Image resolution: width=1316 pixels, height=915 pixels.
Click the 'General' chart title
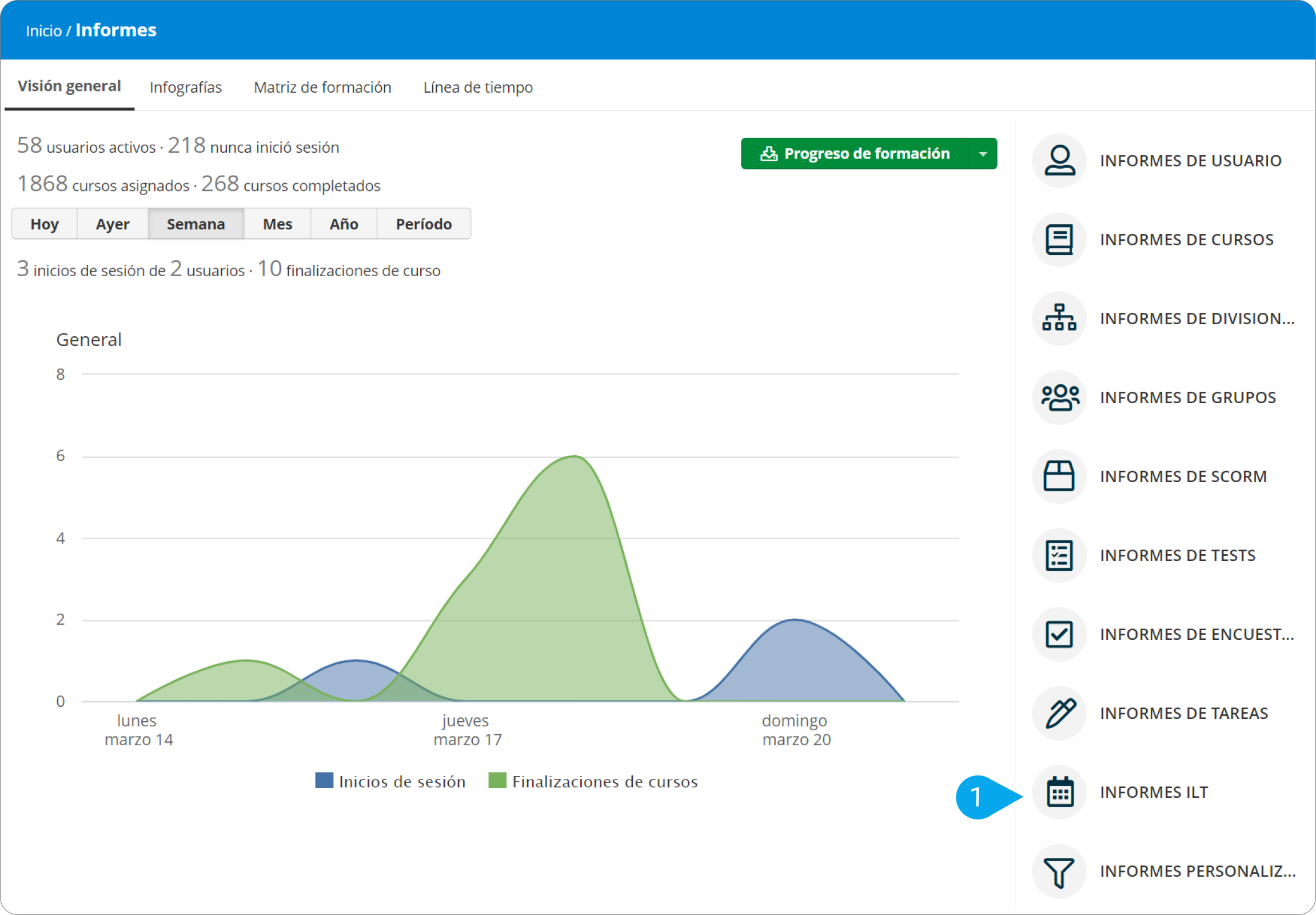(x=89, y=340)
